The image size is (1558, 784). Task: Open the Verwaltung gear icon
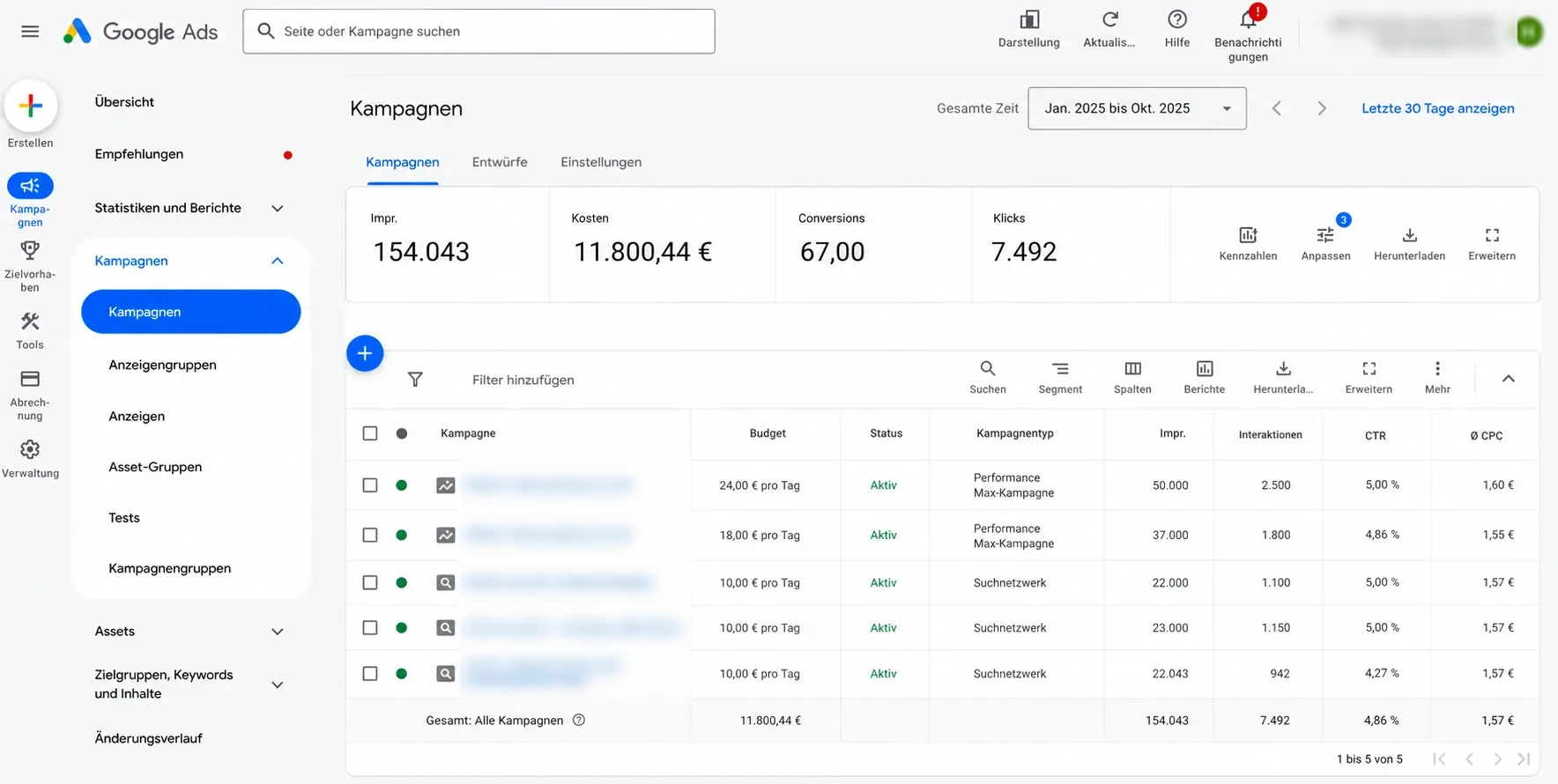click(30, 449)
